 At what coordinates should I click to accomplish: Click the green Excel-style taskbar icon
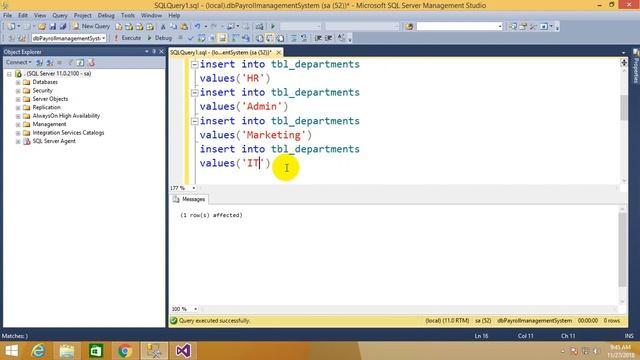(96, 351)
